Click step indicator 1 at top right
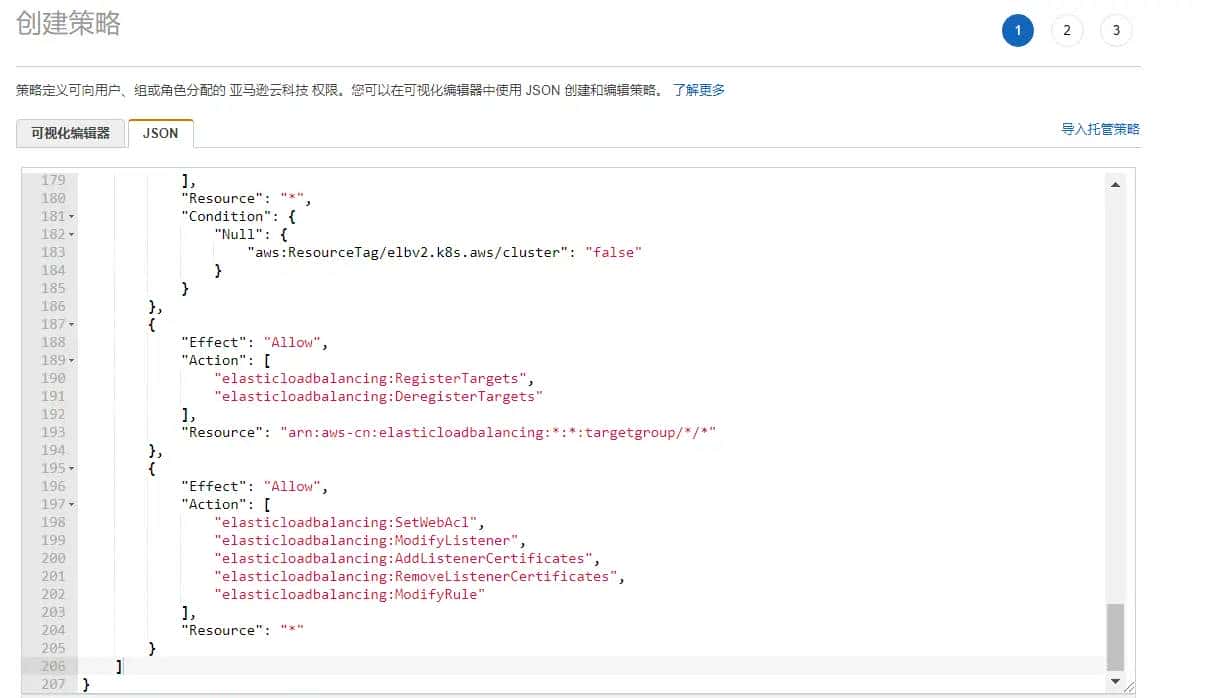The height and width of the screenshot is (698, 1210). [x=1018, y=30]
